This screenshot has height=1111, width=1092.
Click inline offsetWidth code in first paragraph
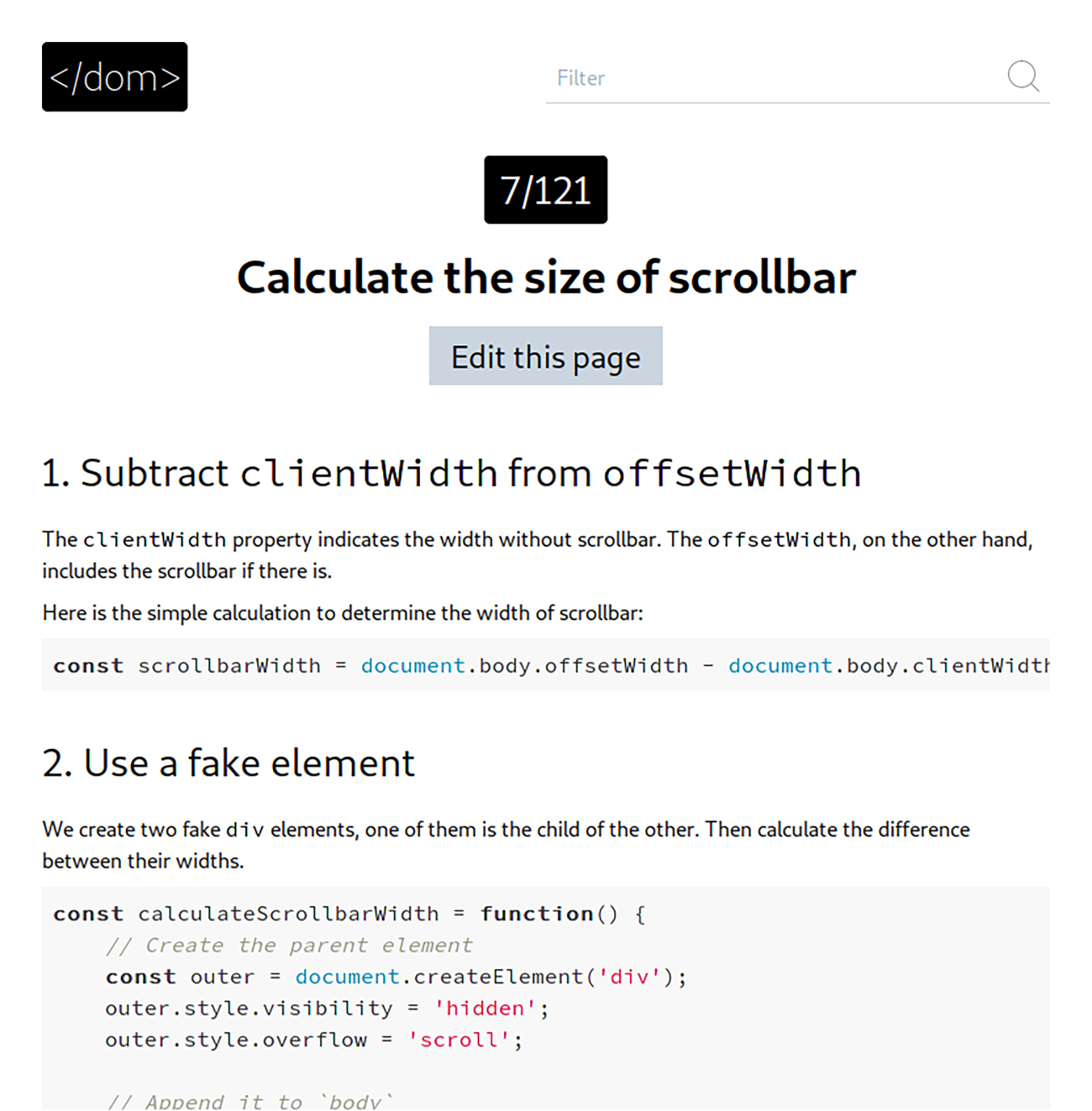click(x=778, y=540)
